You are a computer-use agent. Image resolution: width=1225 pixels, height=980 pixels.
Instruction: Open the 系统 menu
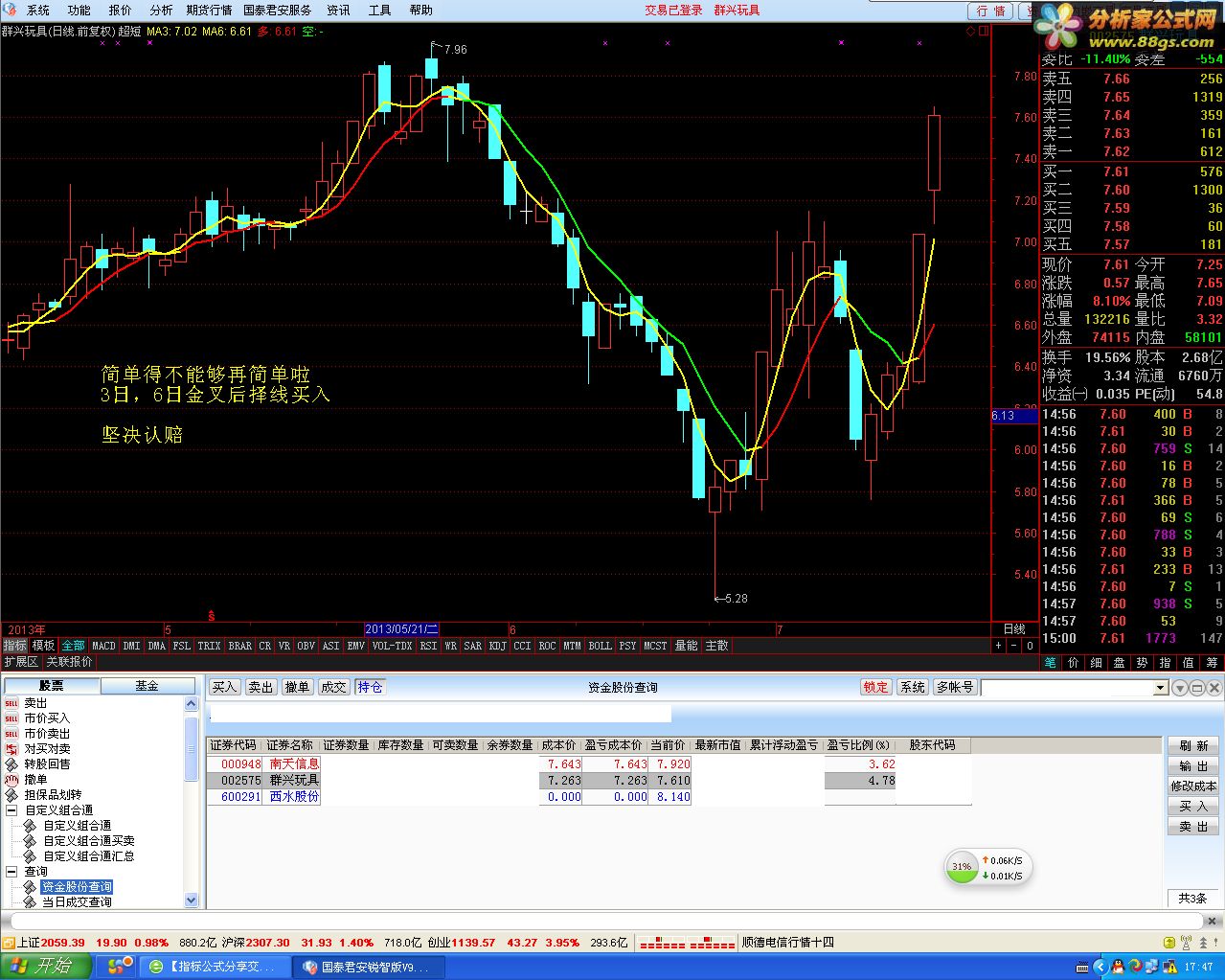[x=38, y=11]
